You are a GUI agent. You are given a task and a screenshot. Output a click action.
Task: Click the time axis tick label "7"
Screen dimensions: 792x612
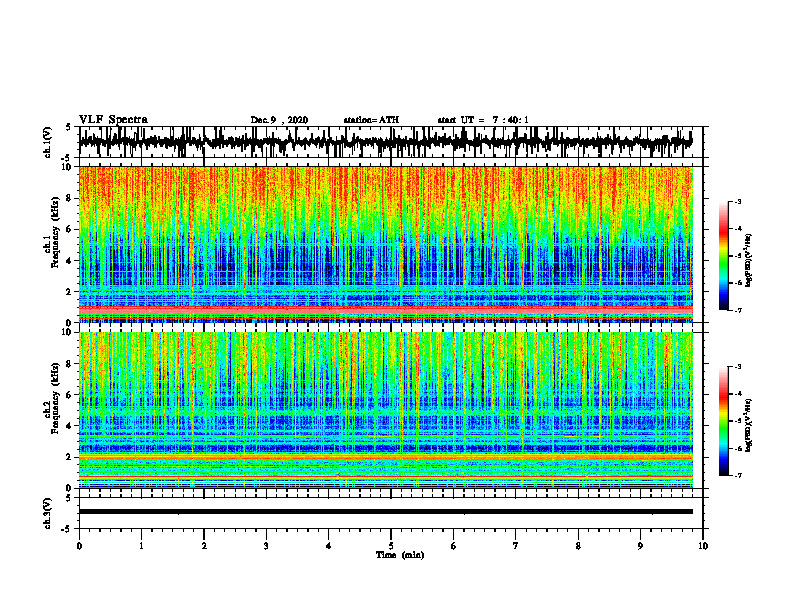516,546
